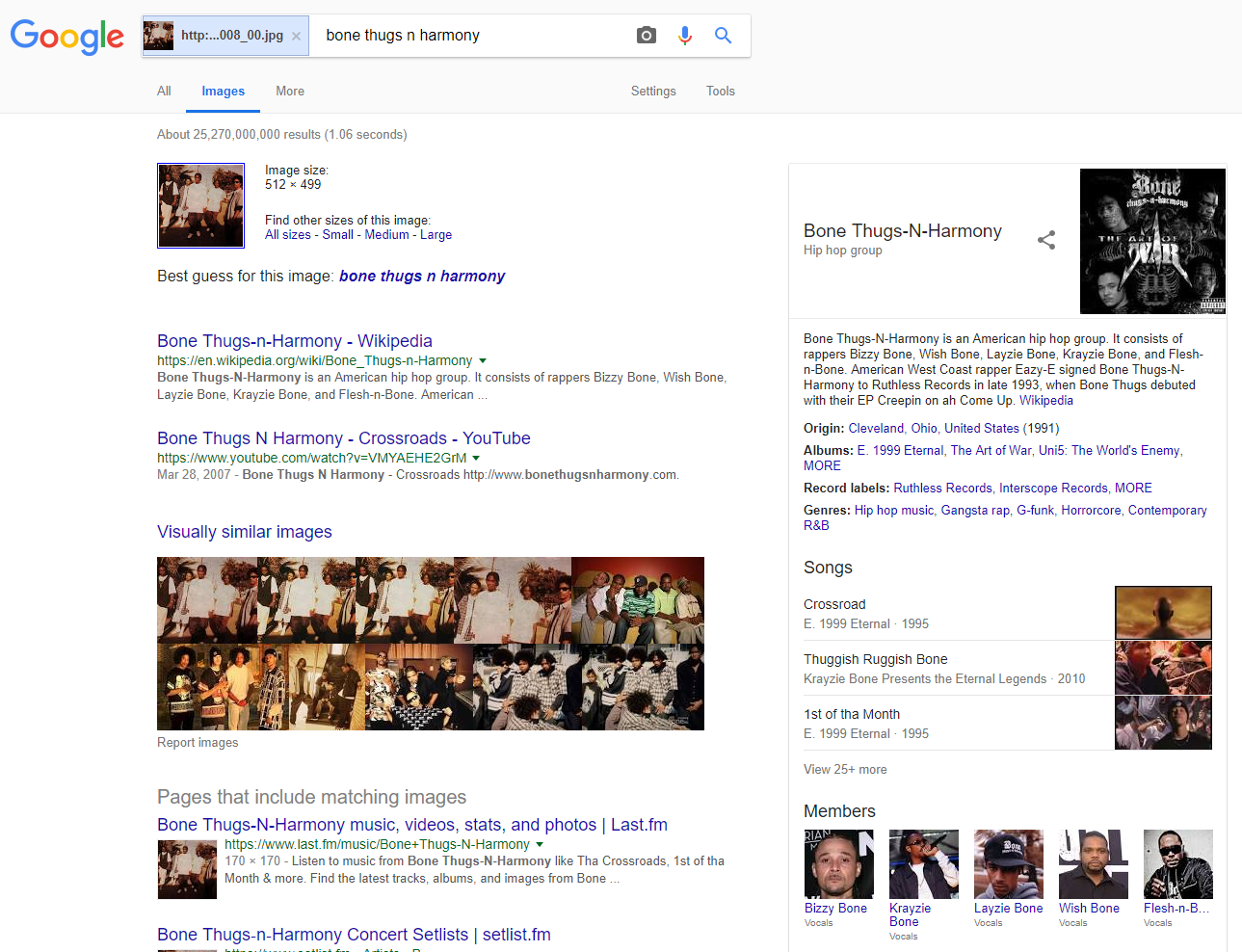Start voice search with the microphone icon

point(685,36)
